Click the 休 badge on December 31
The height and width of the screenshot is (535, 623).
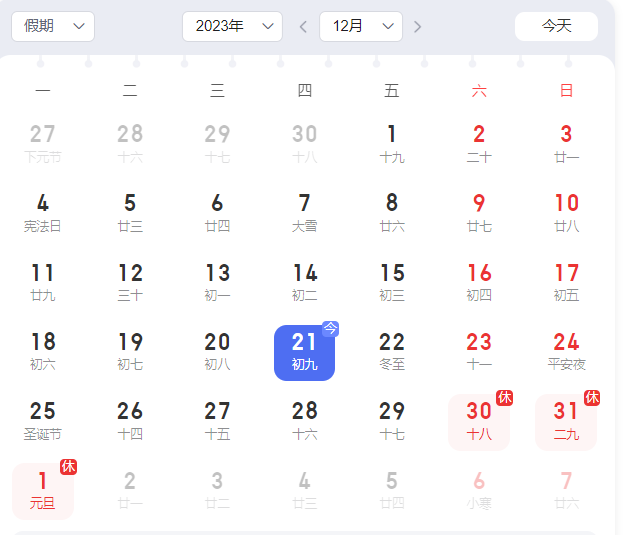click(592, 398)
